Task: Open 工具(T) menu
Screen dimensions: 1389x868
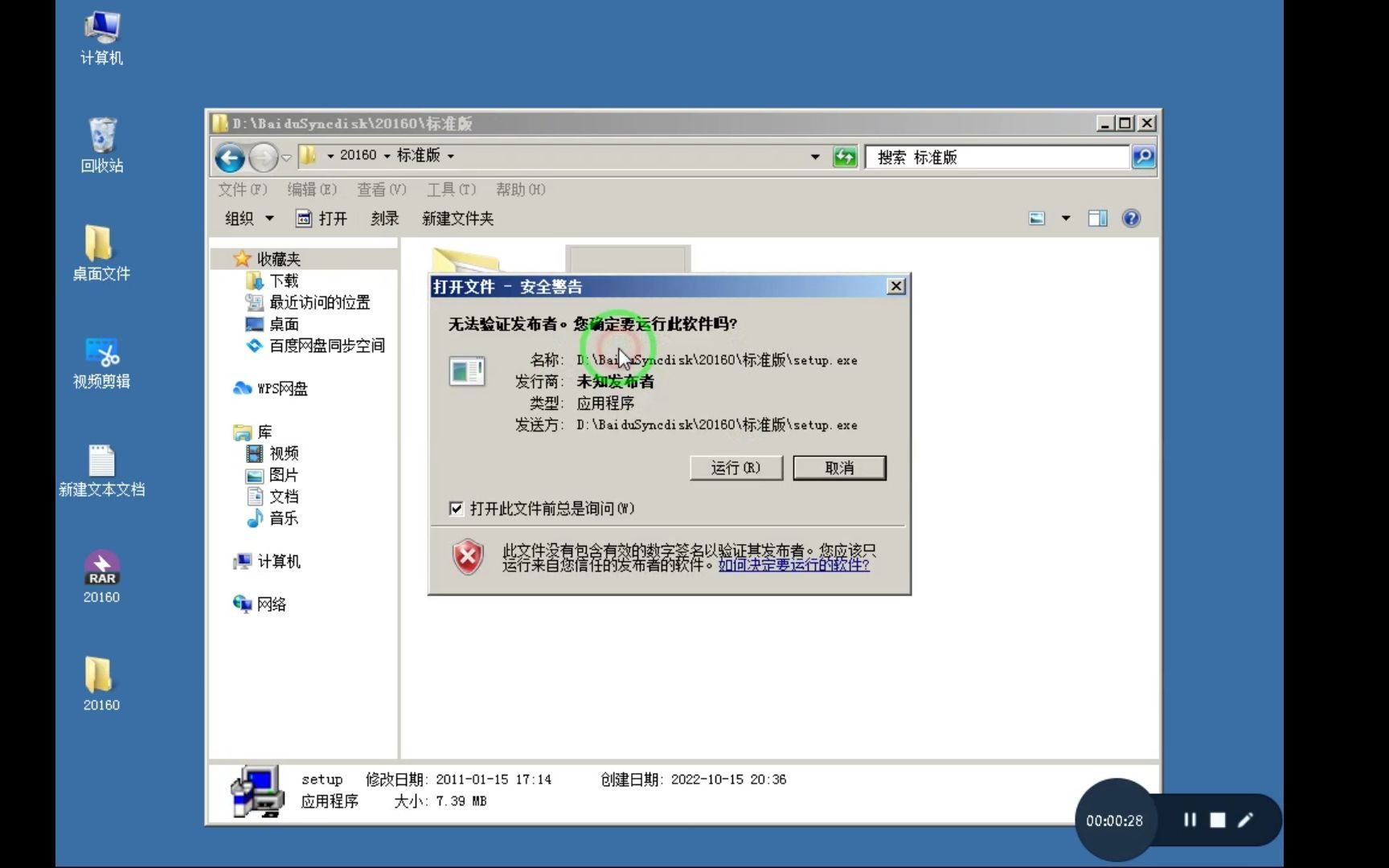Action: [451, 190]
